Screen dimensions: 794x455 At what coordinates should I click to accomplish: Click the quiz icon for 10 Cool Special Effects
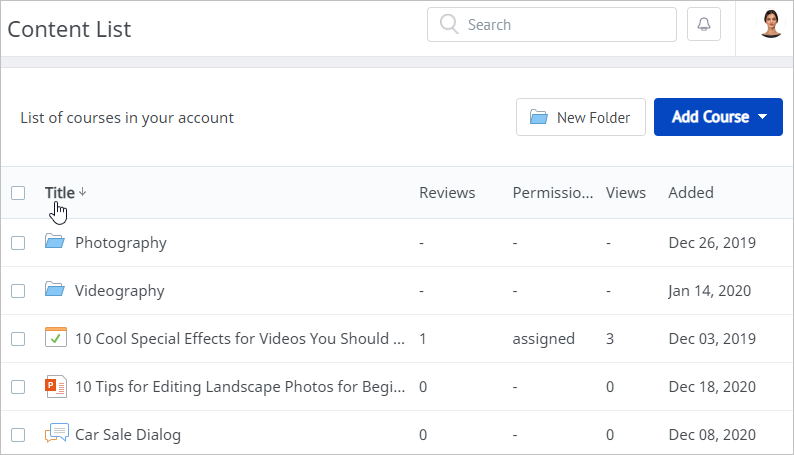[56, 338]
